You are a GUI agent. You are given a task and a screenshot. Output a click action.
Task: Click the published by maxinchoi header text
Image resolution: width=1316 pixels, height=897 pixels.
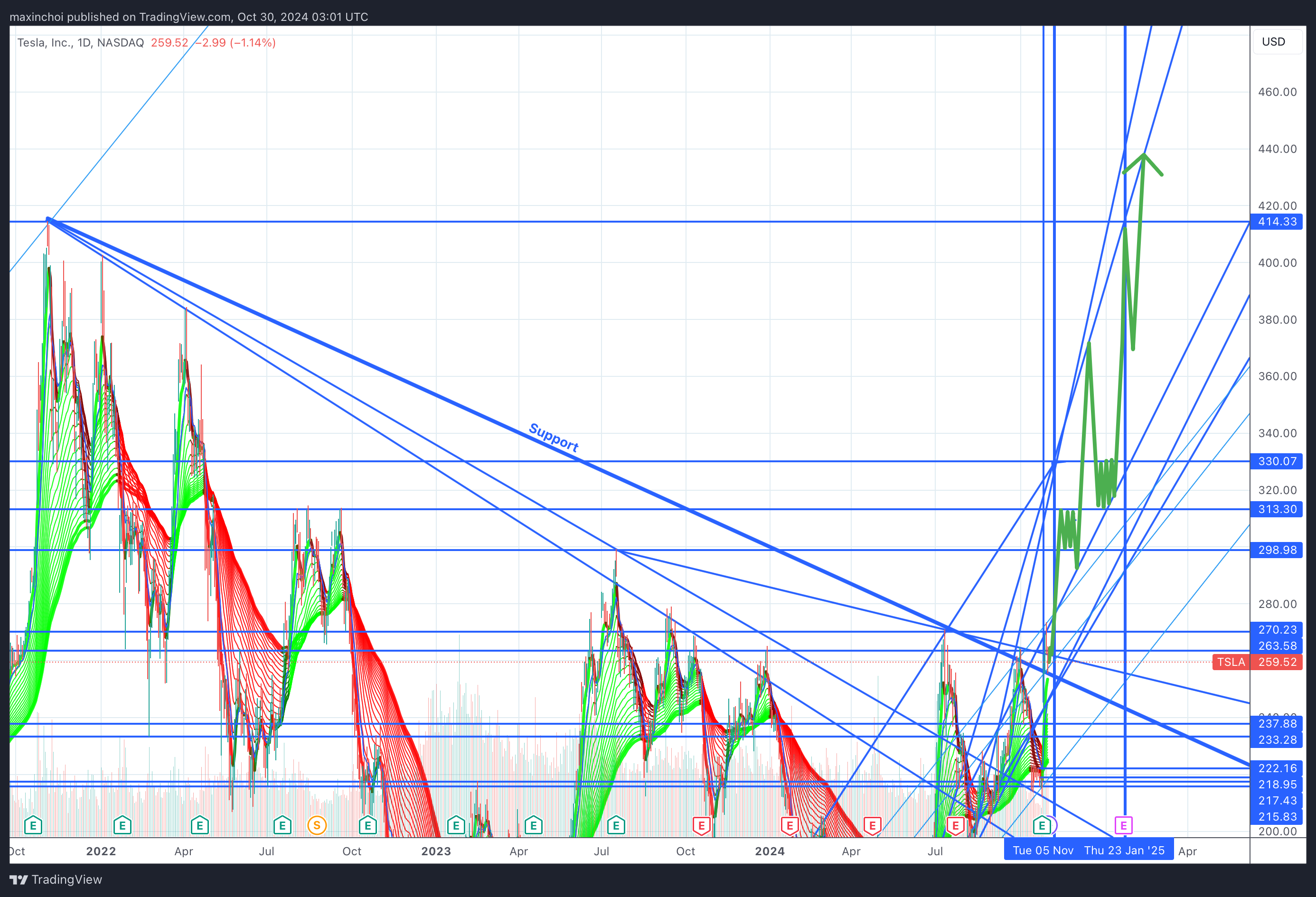pyautogui.click(x=188, y=17)
